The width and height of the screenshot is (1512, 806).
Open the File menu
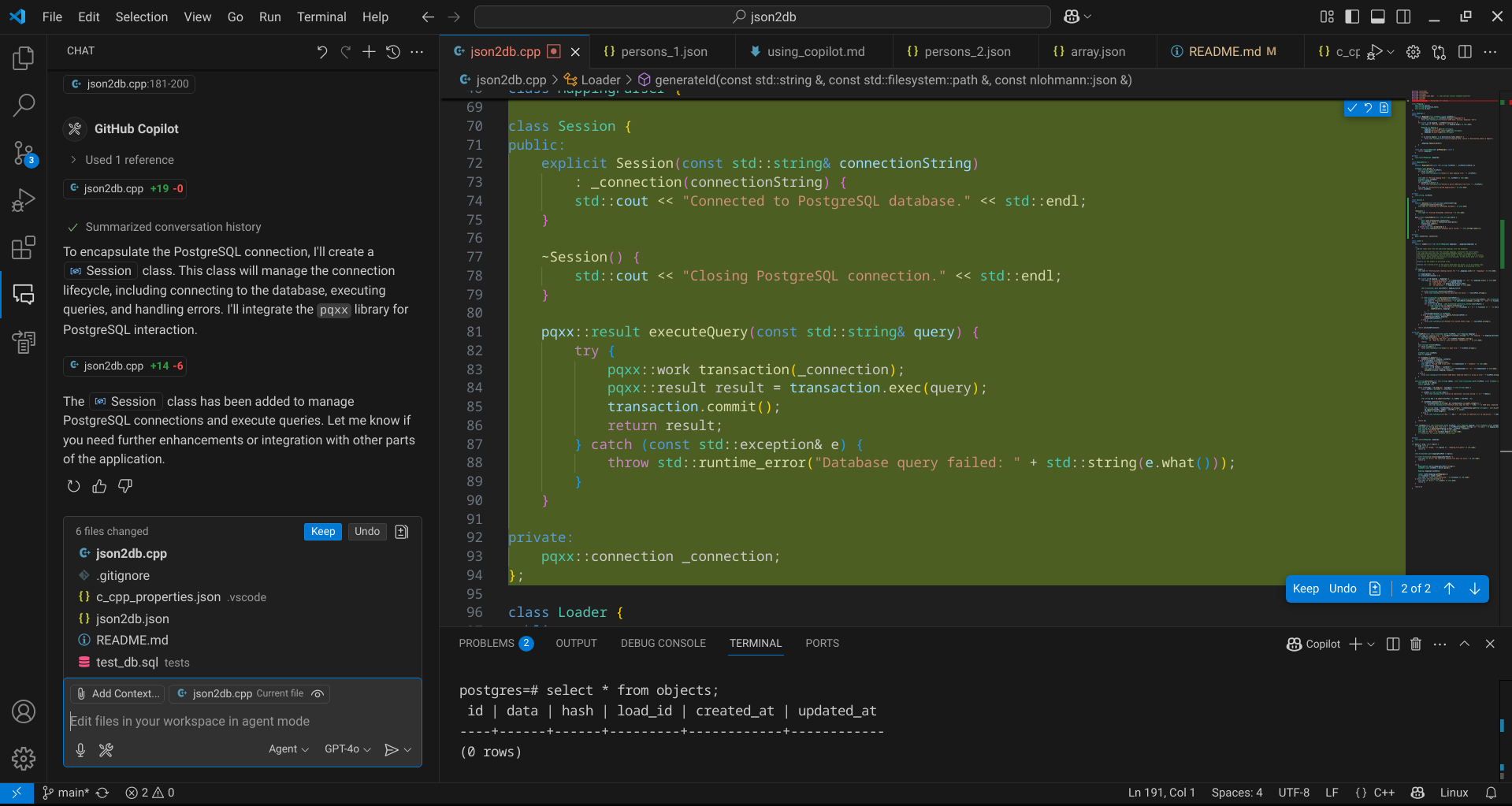pyautogui.click(x=52, y=17)
